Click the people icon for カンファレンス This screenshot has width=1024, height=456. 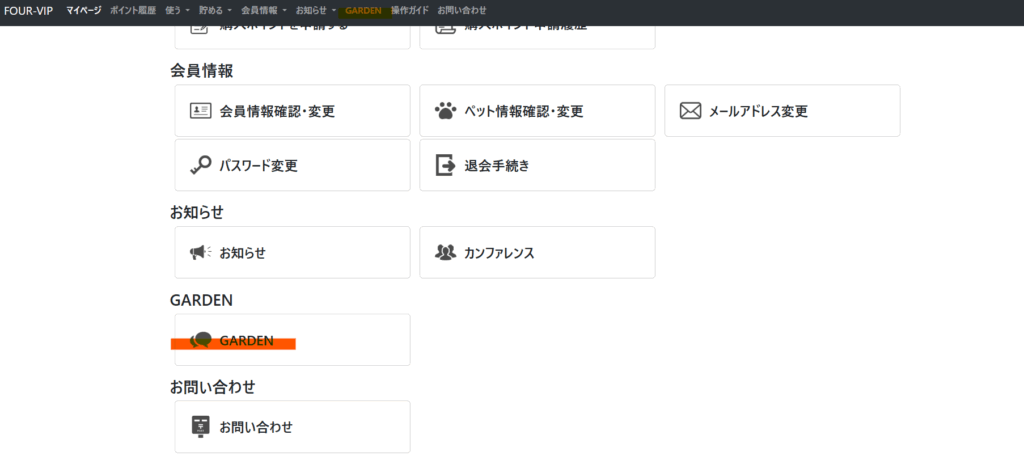[445, 252]
